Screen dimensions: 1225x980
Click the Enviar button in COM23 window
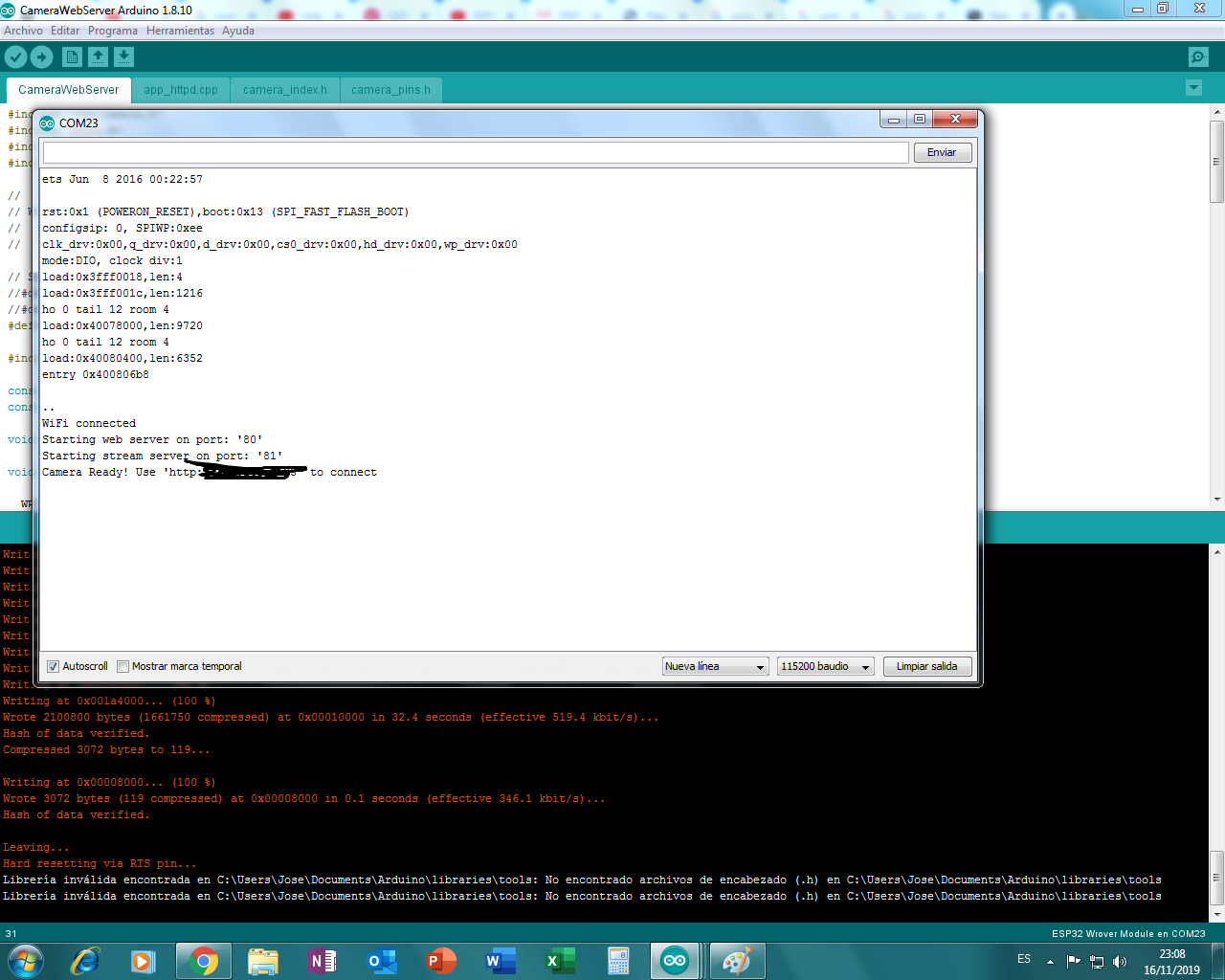pyautogui.click(x=942, y=152)
